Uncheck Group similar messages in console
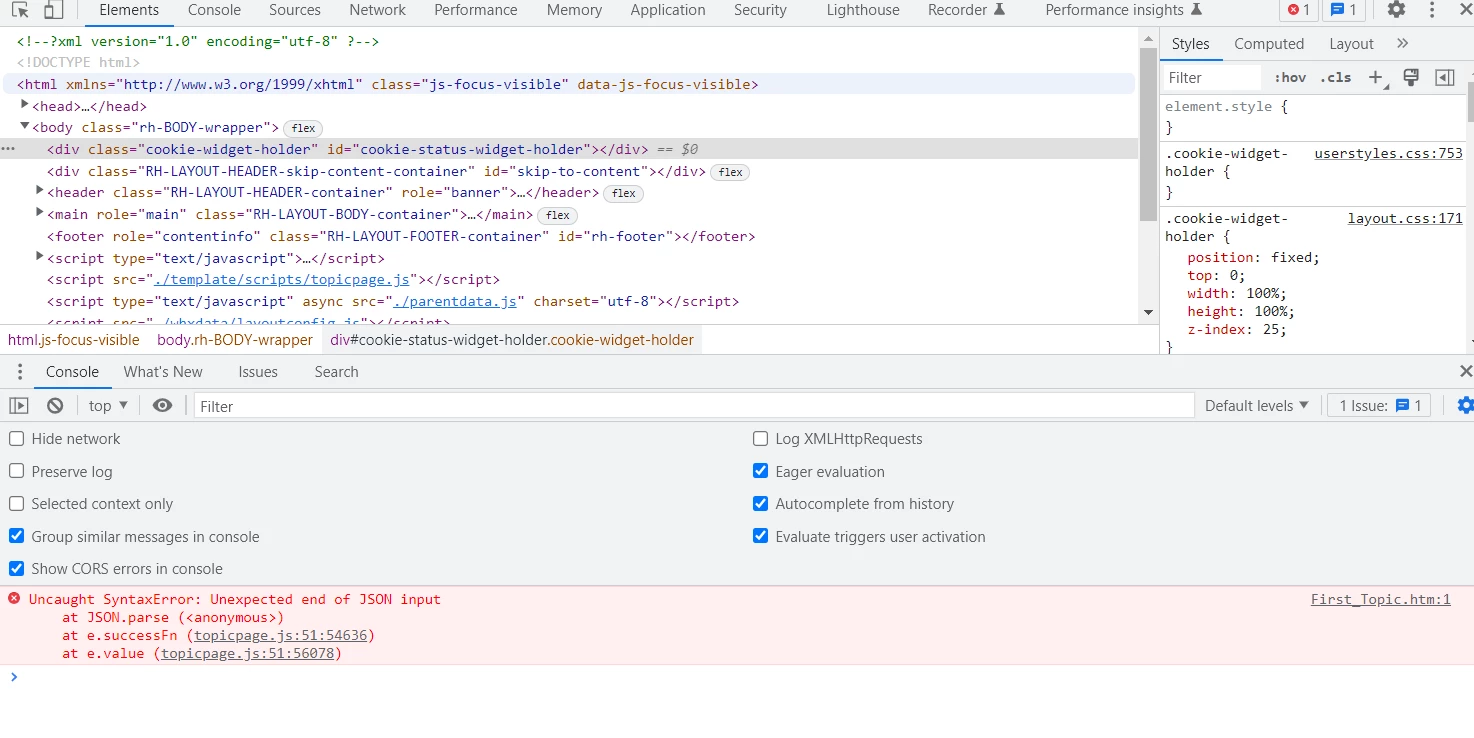1474x738 pixels. click(x=16, y=536)
